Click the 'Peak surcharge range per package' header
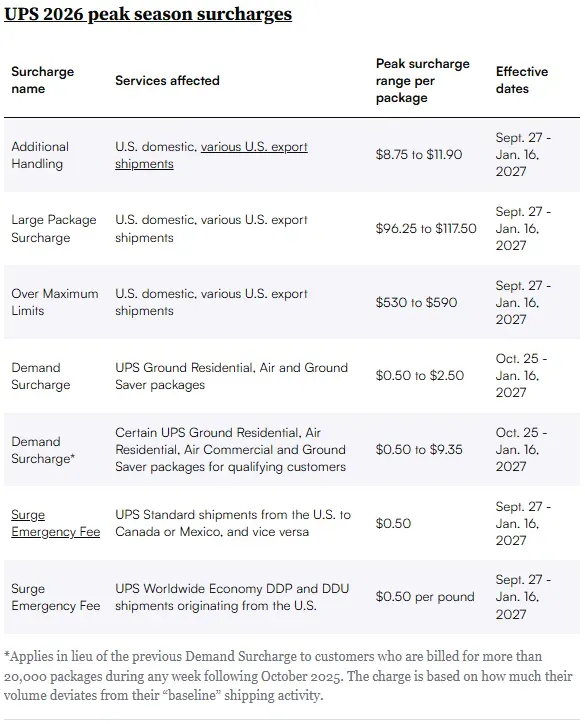585x724 pixels. pyautogui.click(x=422, y=80)
